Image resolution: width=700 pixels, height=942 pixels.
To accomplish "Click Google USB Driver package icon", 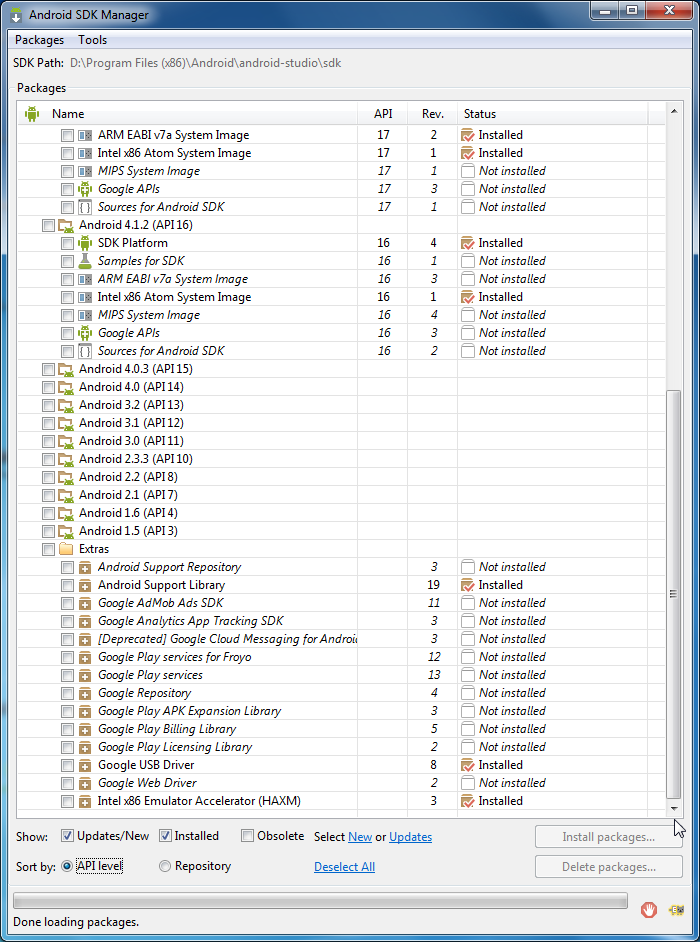I will 85,765.
